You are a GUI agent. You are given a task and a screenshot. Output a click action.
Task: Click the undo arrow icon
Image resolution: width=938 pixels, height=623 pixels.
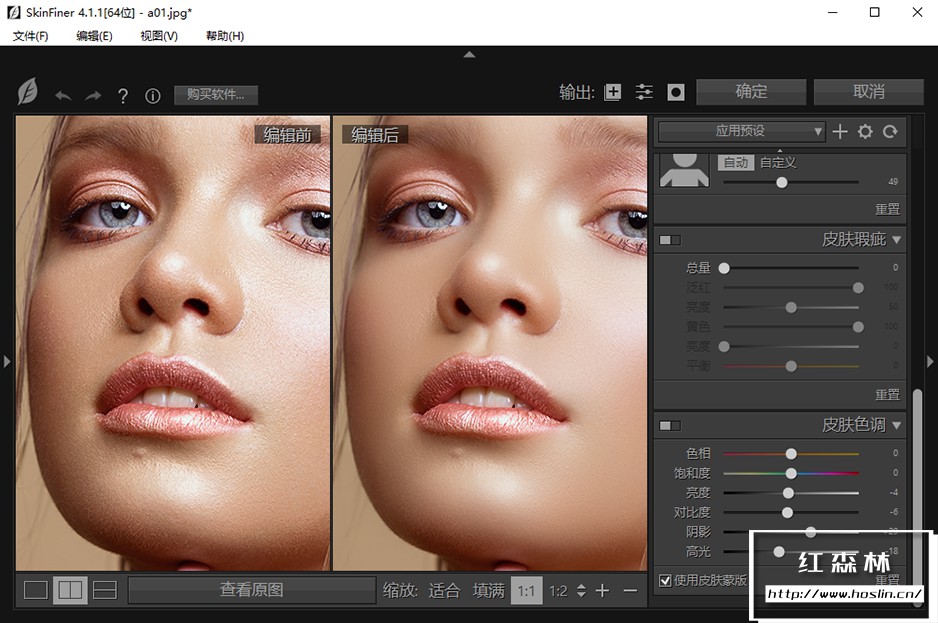click(63, 96)
